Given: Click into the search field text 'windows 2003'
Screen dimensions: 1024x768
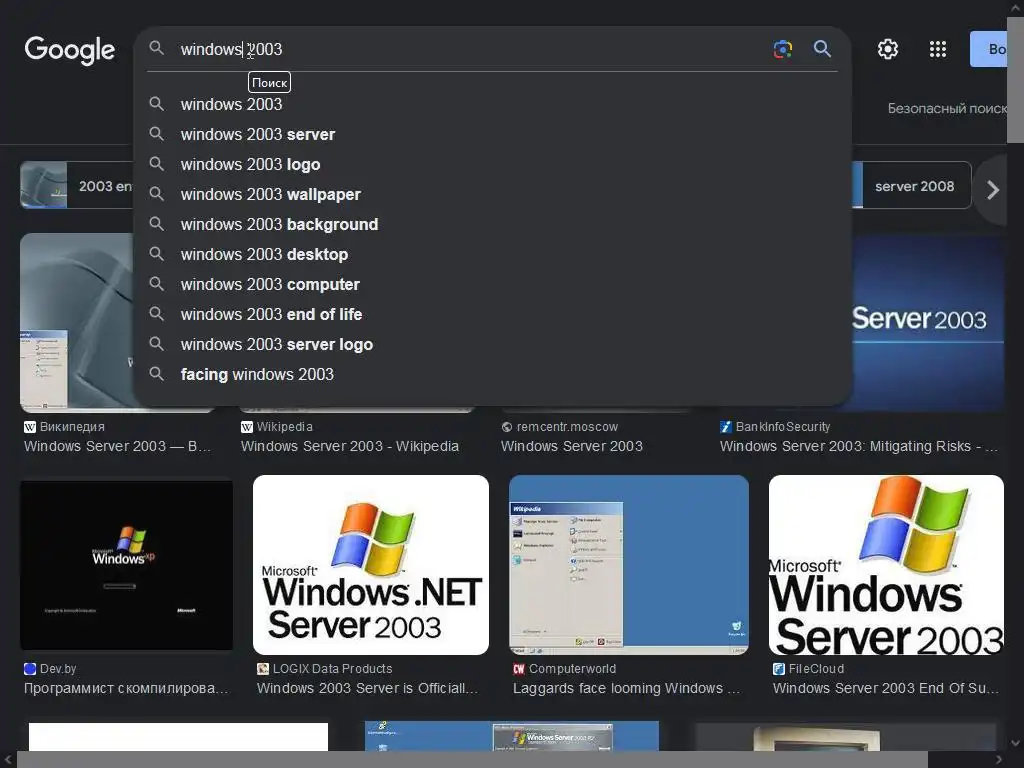Looking at the screenshot, I should (231, 49).
